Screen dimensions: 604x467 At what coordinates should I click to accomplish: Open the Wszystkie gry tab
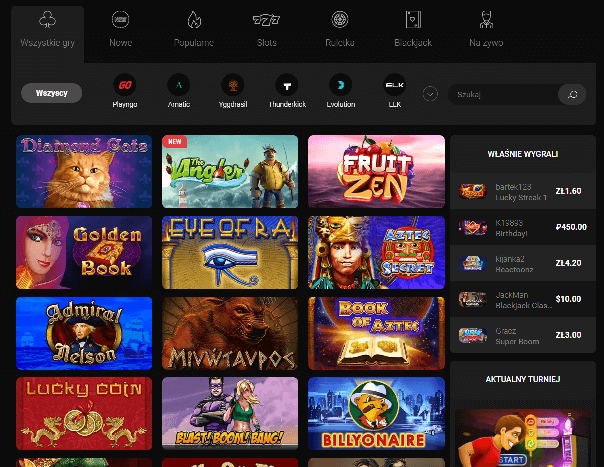pos(47,34)
